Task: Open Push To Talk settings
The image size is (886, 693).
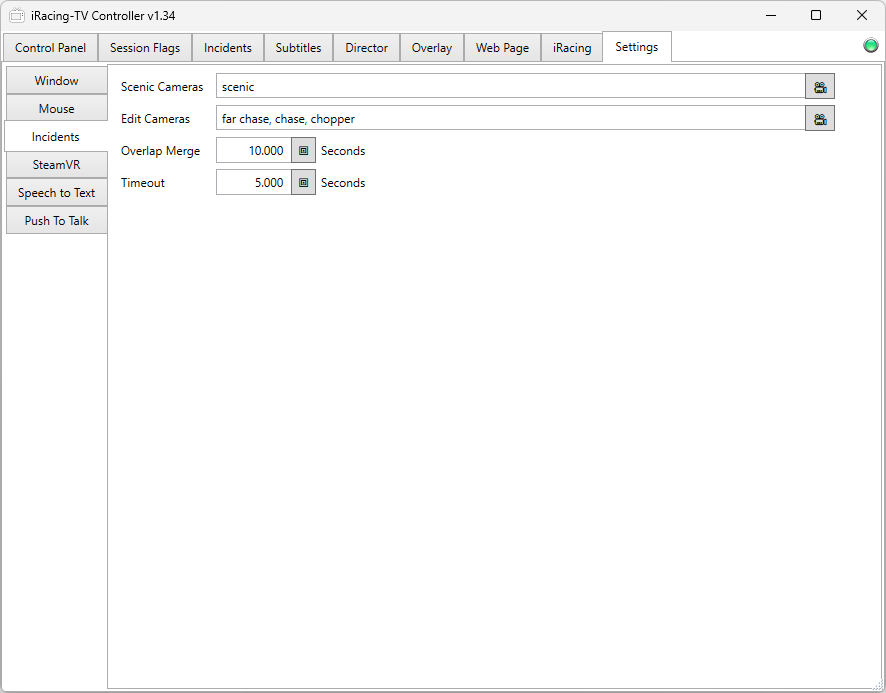Action: (57, 220)
